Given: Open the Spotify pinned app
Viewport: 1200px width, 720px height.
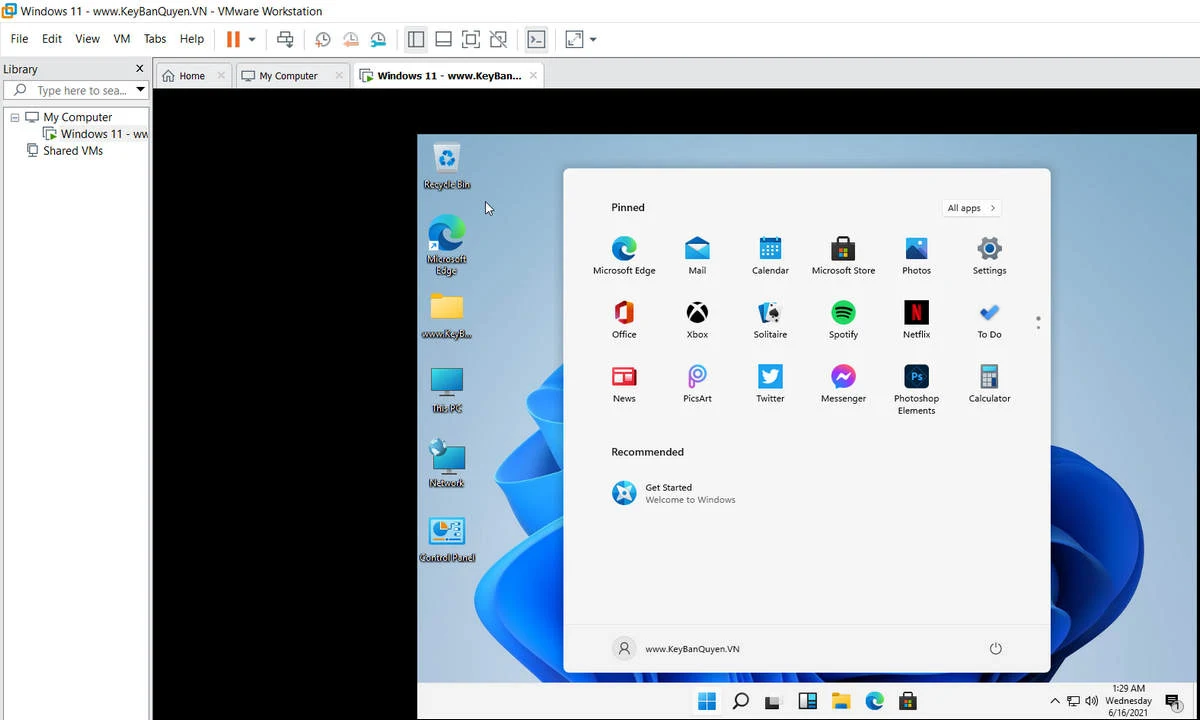Looking at the screenshot, I should point(843,320).
